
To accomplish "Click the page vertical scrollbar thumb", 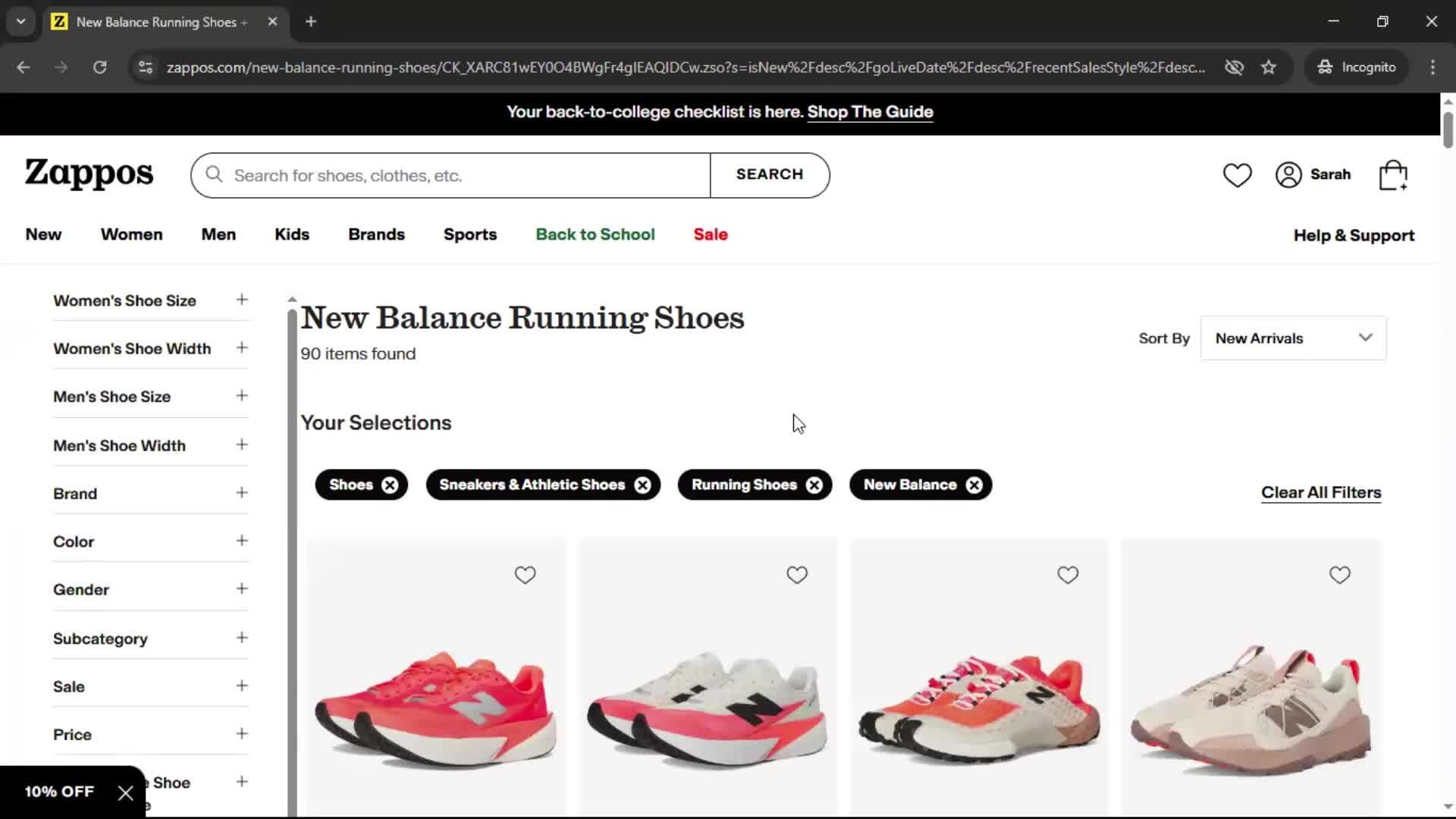I will 1448,130.
